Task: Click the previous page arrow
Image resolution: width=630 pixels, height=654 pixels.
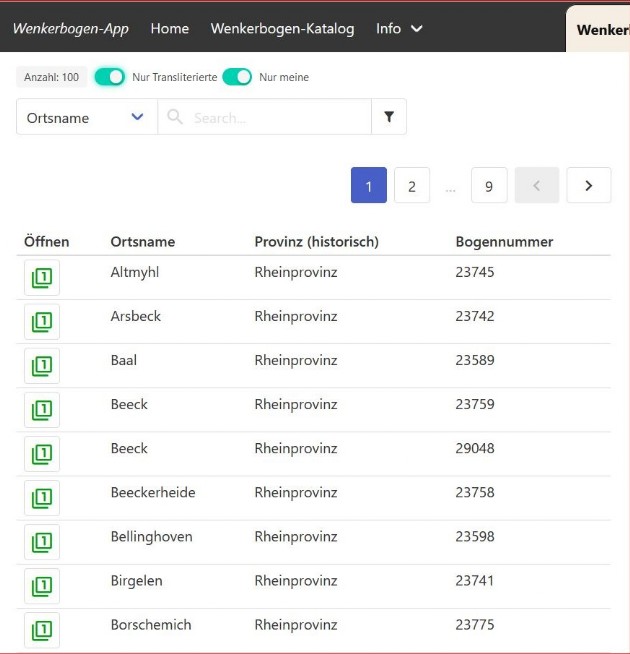Action: (537, 185)
